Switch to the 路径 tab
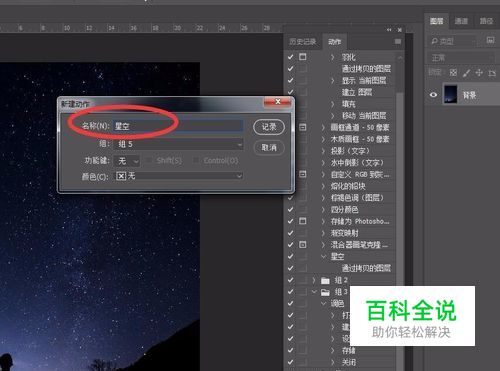Viewport: 500px width, 371px height. pos(486,21)
